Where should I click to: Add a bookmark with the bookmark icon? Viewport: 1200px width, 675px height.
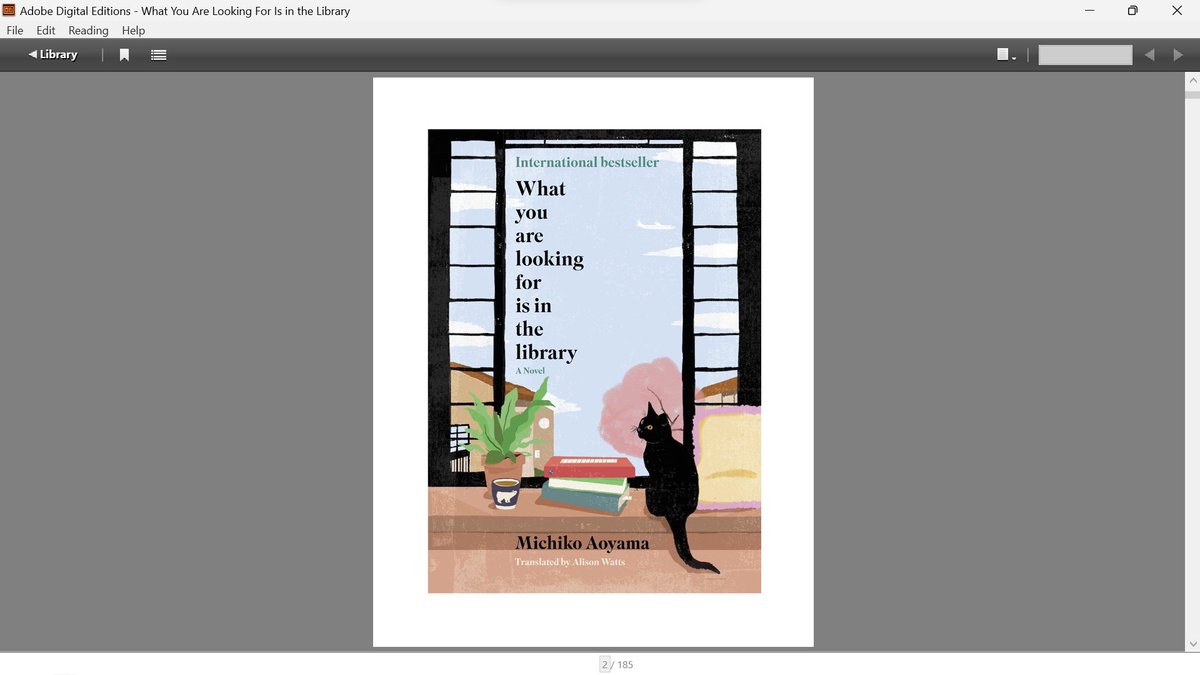coord(125,55)
